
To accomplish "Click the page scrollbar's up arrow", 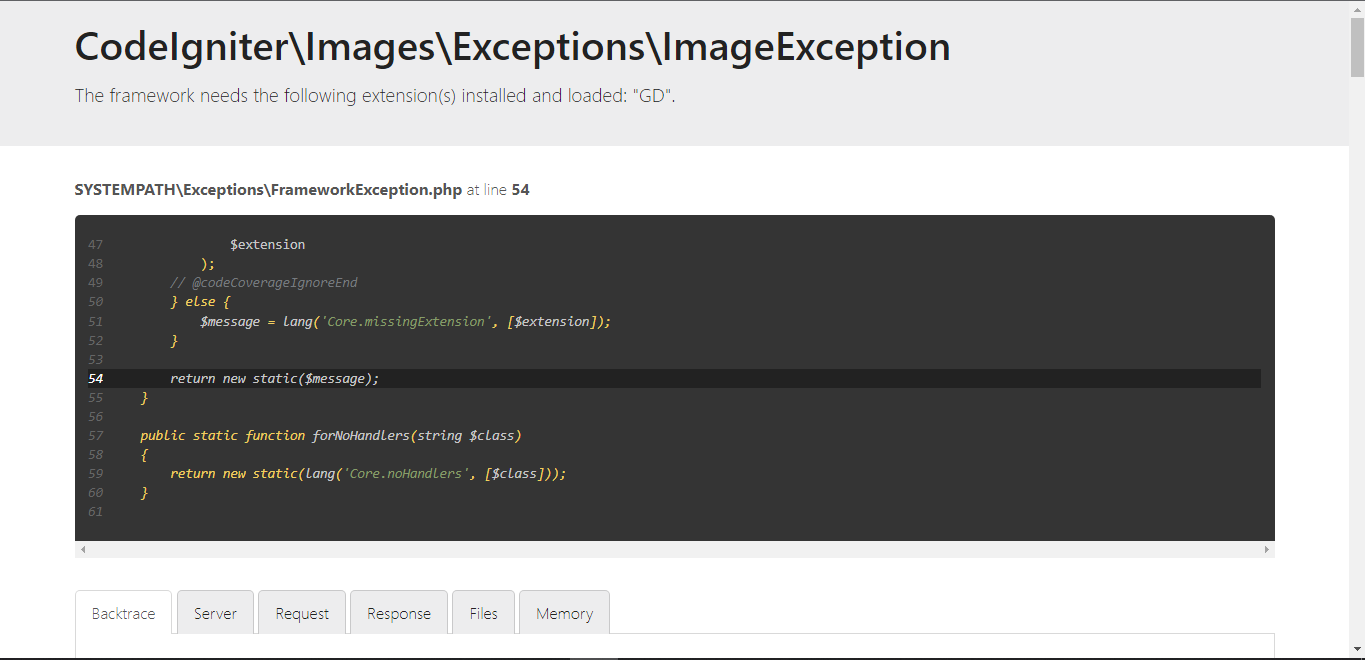I will pos(1357,8).
